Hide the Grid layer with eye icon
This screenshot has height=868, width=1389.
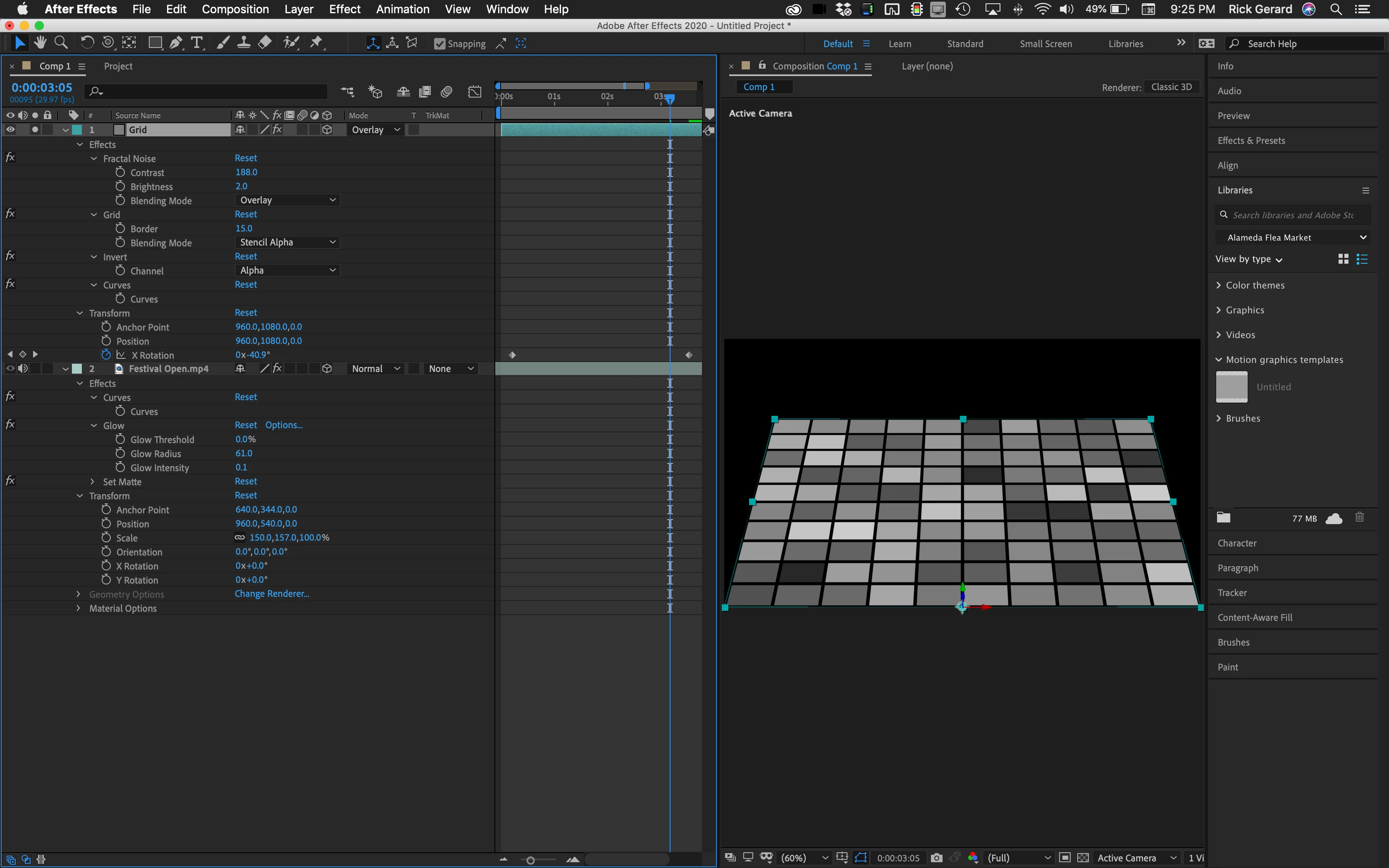pos(10,130)
